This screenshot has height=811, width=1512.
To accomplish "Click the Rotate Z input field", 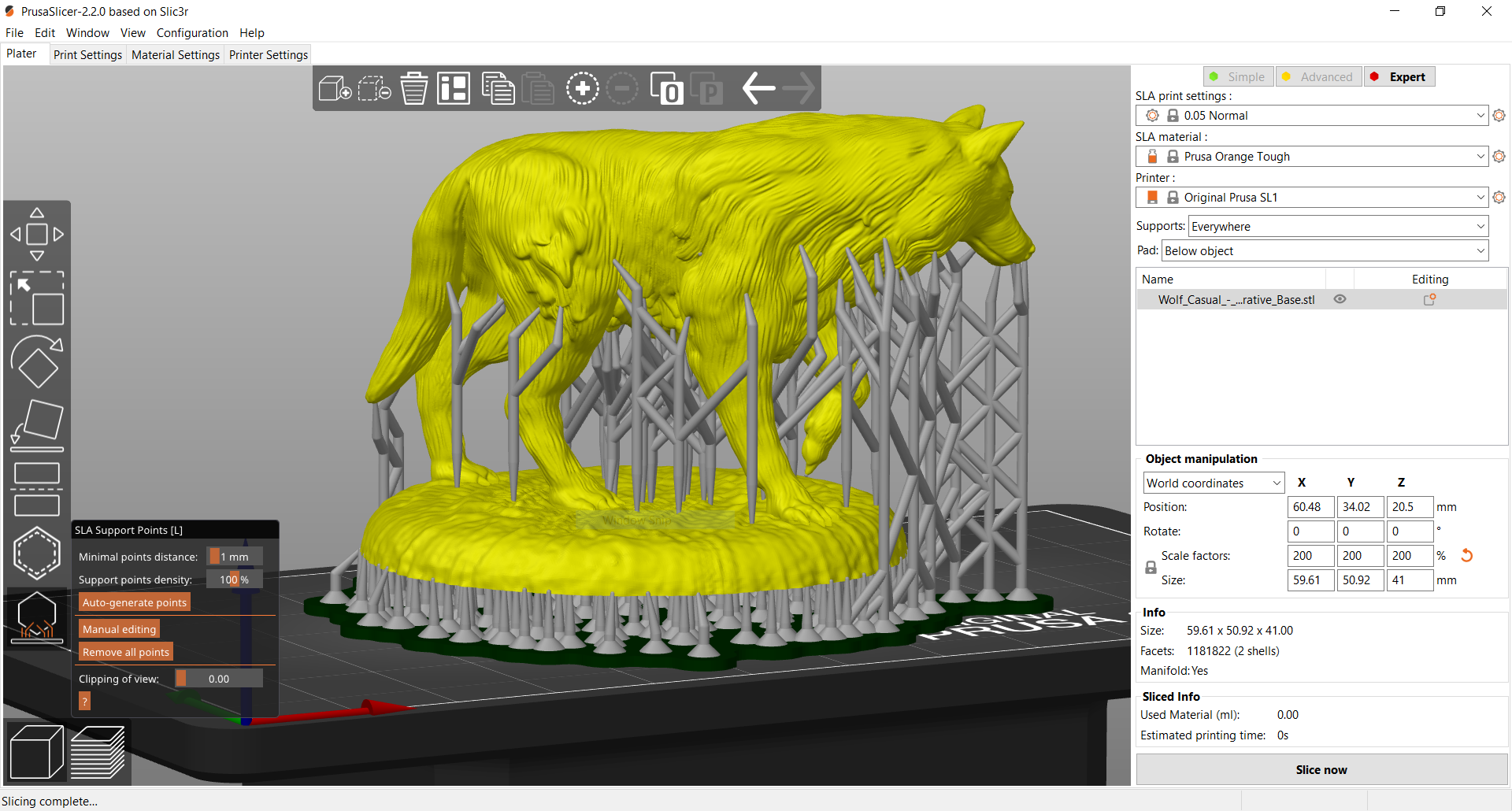I will pos(1410,531).
